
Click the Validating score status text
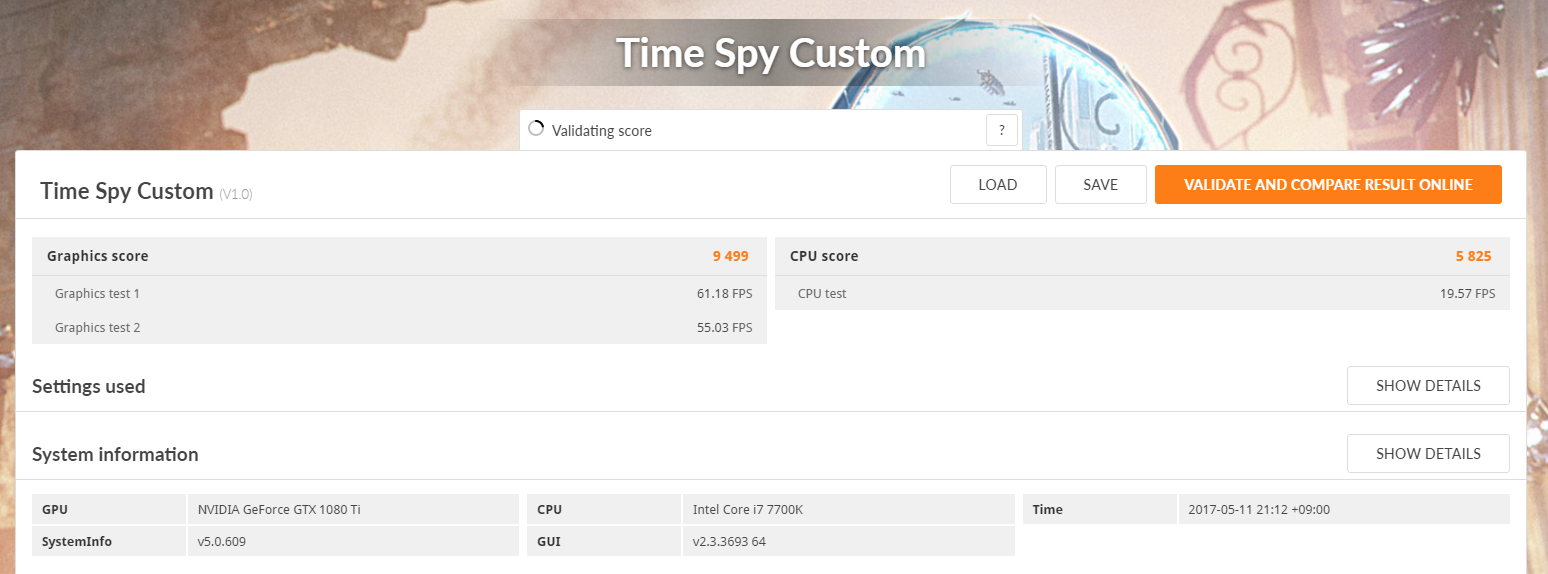click(x=602, y=131)
